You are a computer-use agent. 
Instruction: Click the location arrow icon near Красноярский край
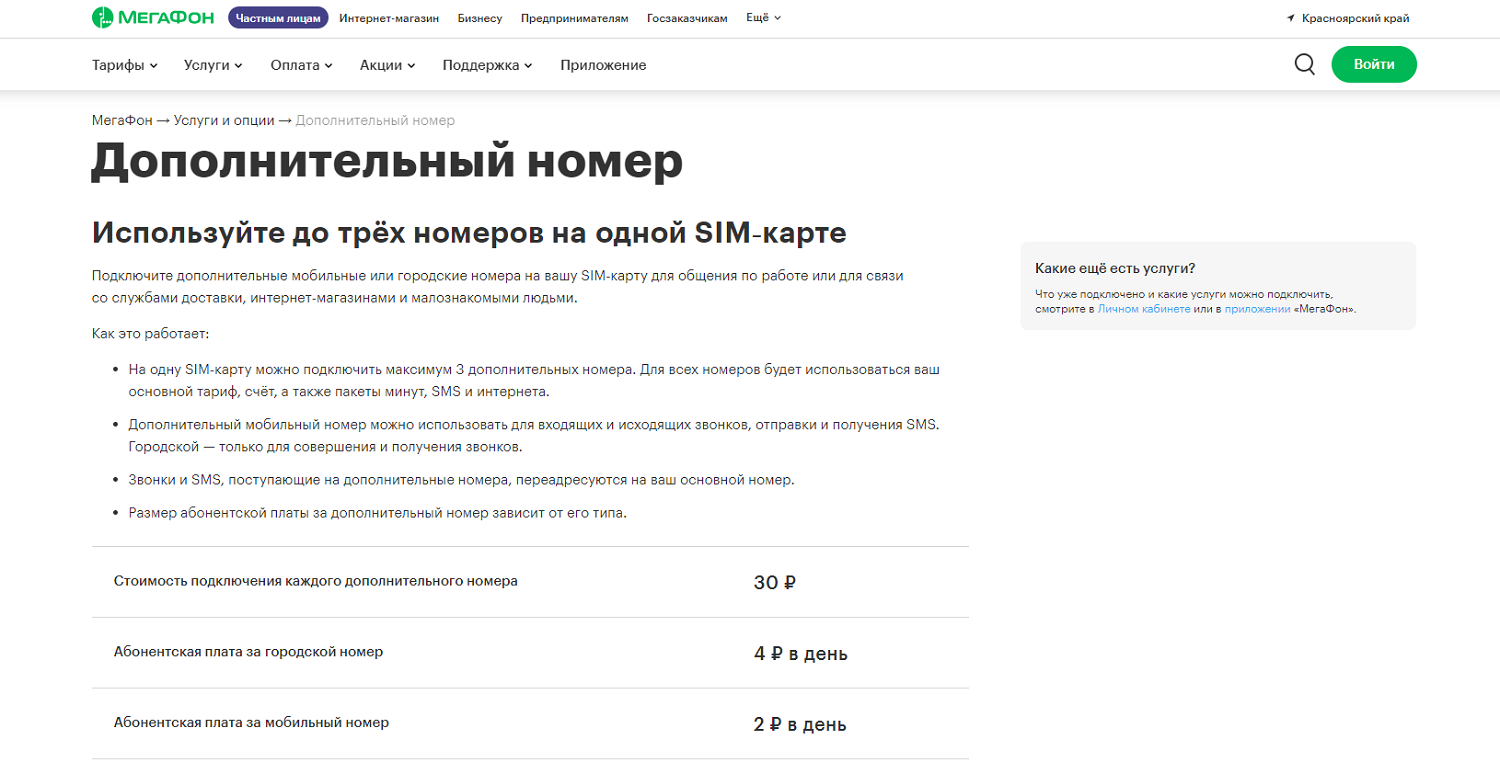[1291, 18]
